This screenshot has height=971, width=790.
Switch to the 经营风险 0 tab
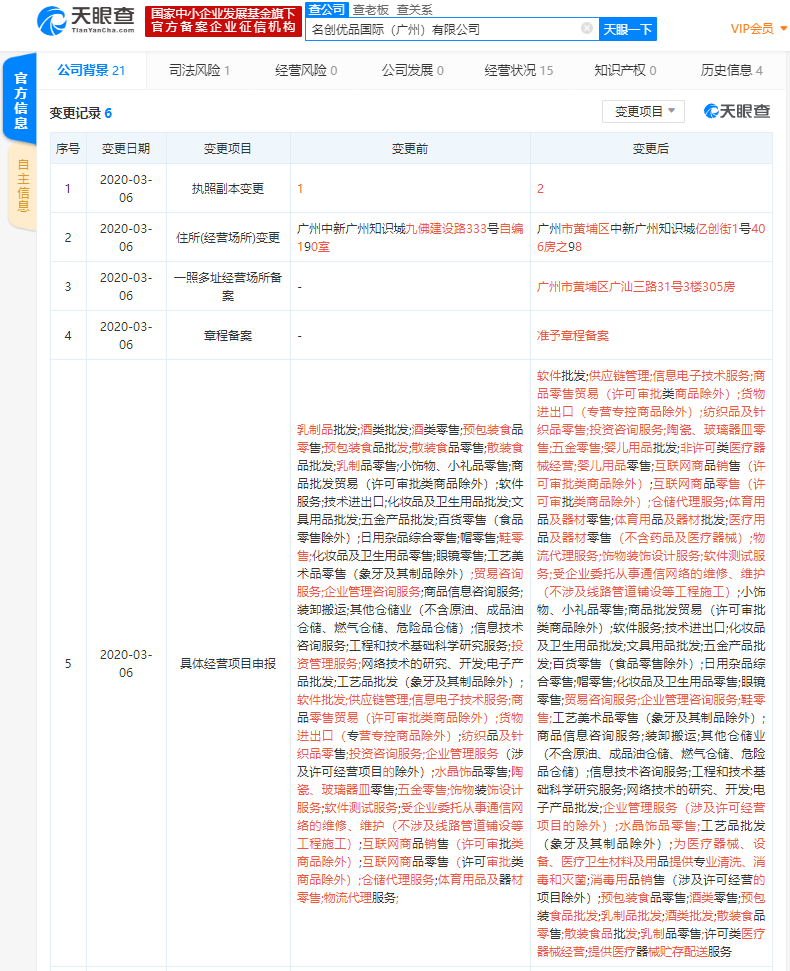(x=306, y=70)
